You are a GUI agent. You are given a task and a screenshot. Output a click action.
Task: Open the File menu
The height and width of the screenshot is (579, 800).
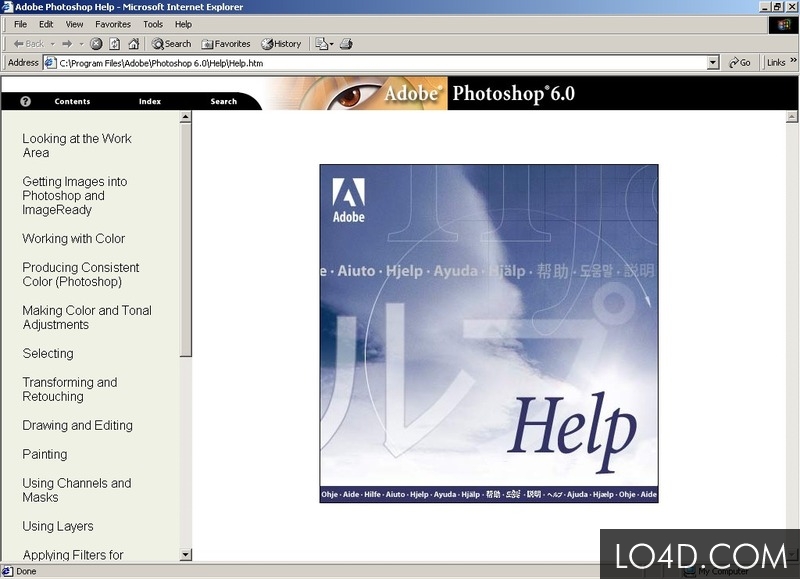[20, 24]
